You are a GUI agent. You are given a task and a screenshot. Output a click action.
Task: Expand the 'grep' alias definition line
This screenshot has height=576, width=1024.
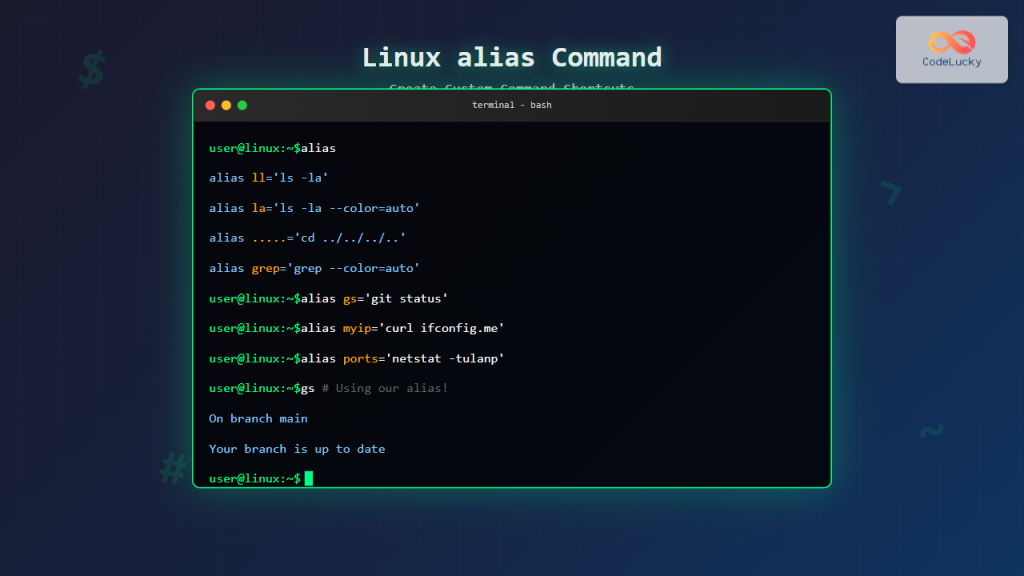(313, 268)
